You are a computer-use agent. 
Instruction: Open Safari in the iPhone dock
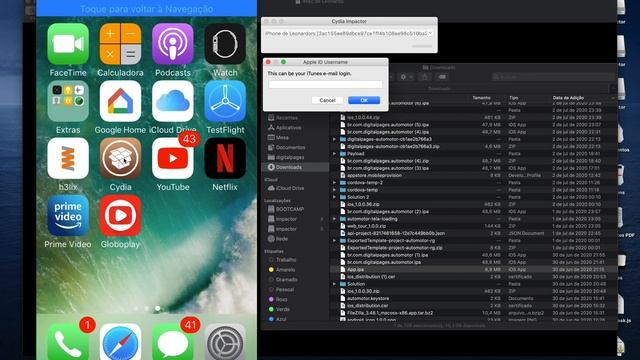[120, 342]
